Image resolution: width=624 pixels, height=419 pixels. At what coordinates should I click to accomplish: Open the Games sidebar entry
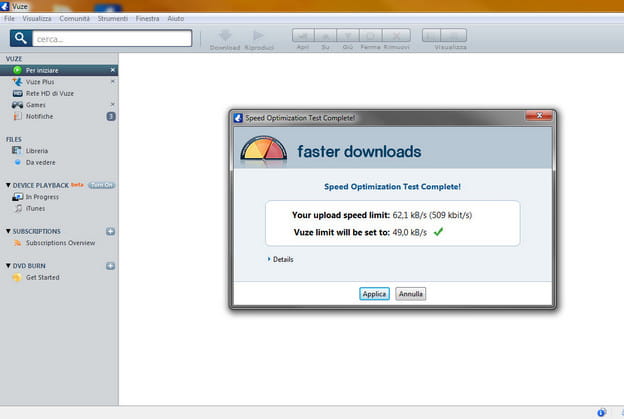[35, 104]
